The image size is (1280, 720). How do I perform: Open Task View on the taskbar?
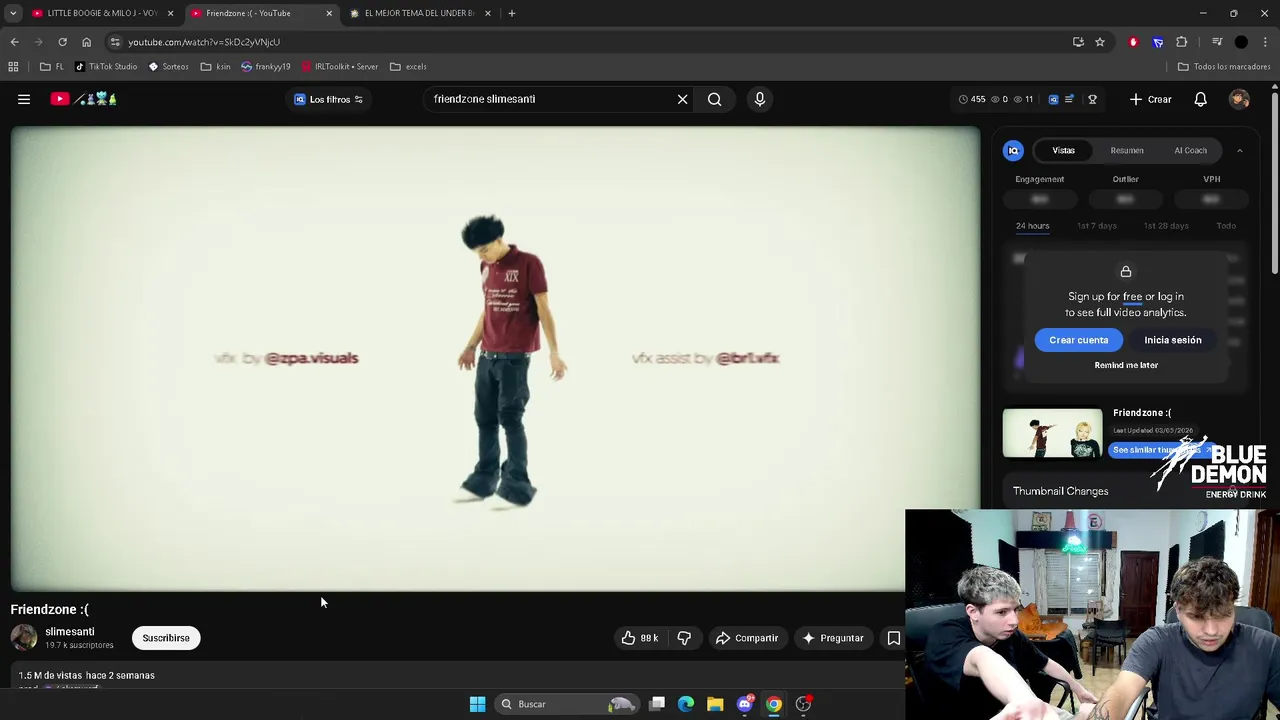pyautogui.click(x=657, y=704)
